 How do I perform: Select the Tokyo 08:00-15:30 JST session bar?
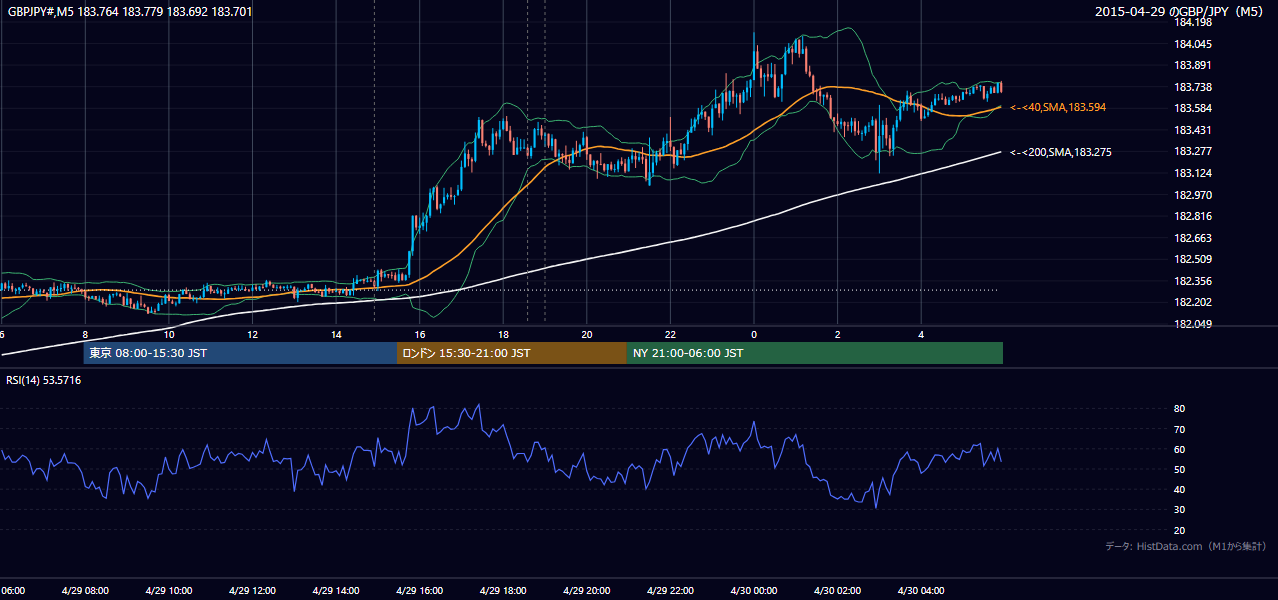[x=240, y=353]
